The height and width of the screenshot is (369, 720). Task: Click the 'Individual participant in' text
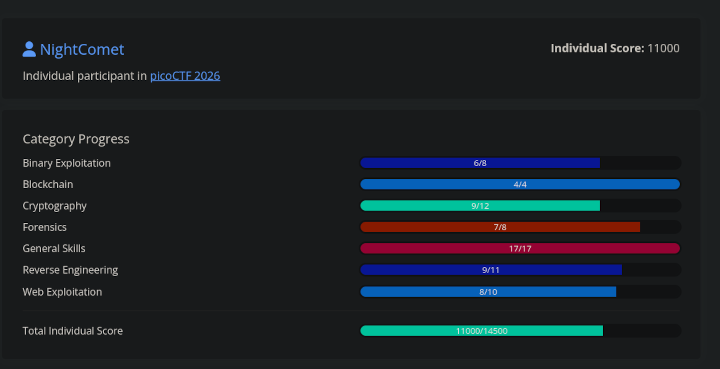point(85,76)
